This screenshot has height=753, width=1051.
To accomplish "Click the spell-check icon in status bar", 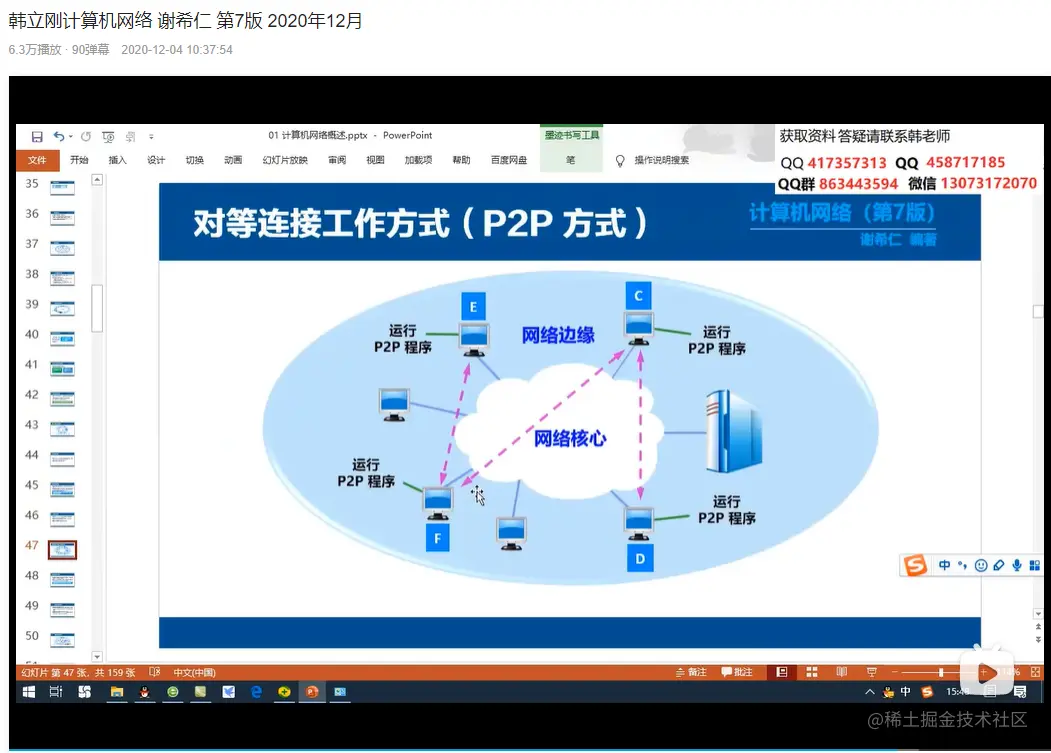I will (155, 672).
